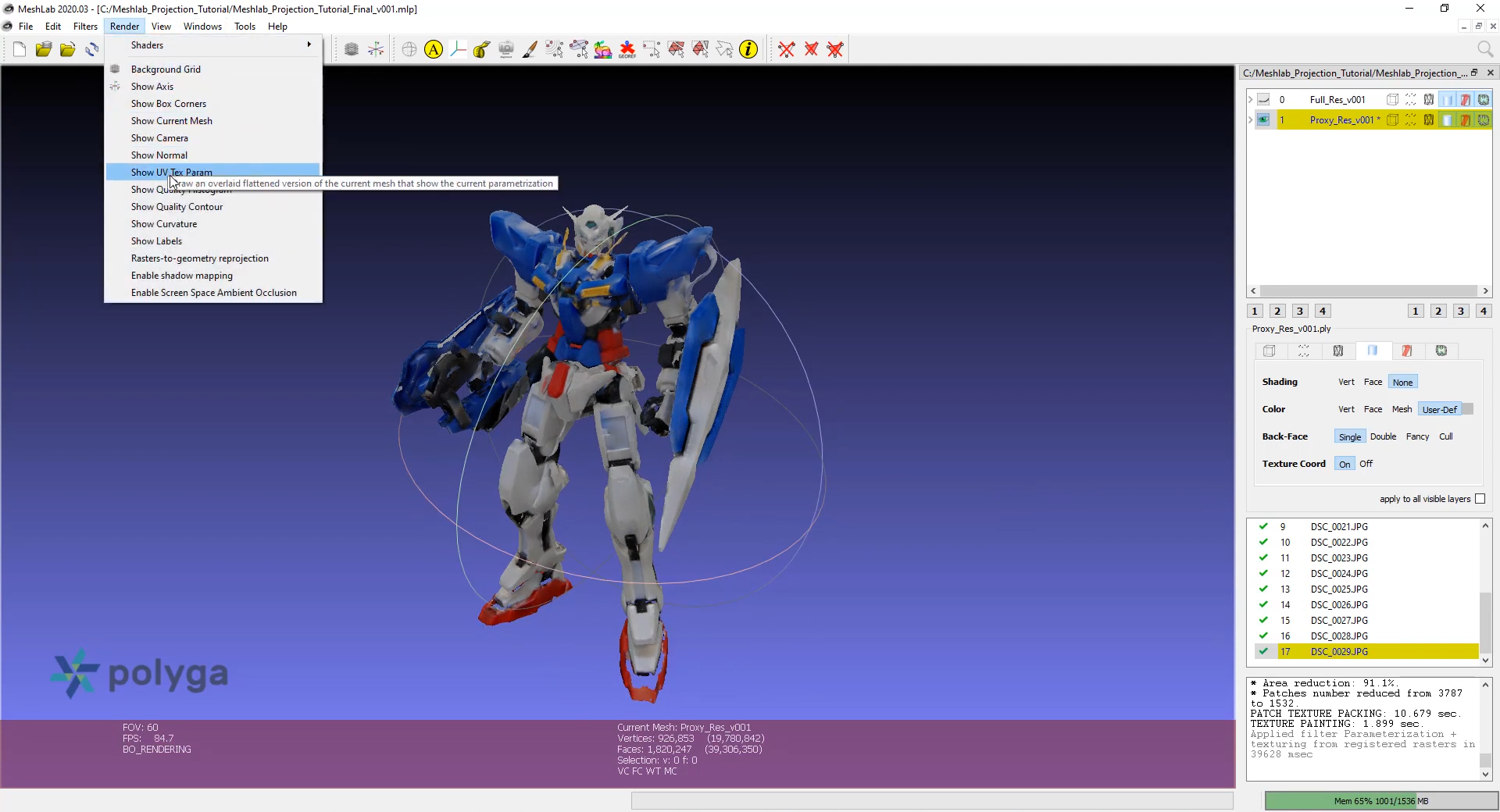The image size is (1500, 812).
Task: Click the Delete selected vertices red X icon
Action: point(787,50)
